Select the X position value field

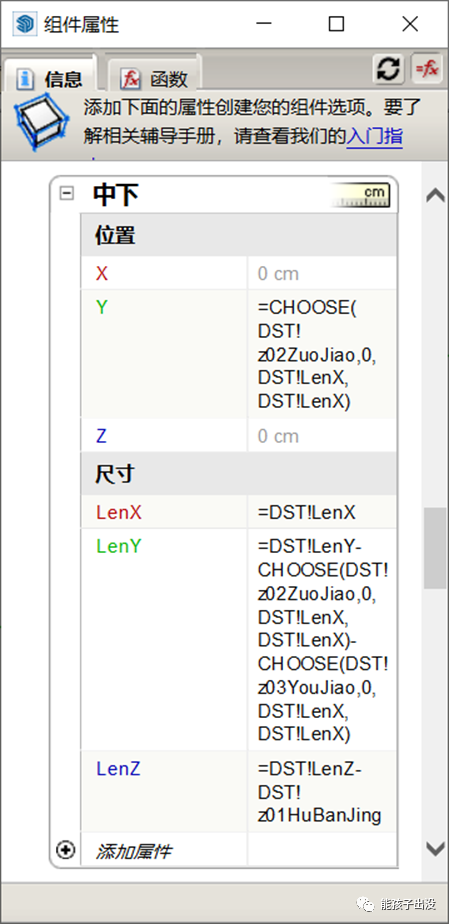322,273
